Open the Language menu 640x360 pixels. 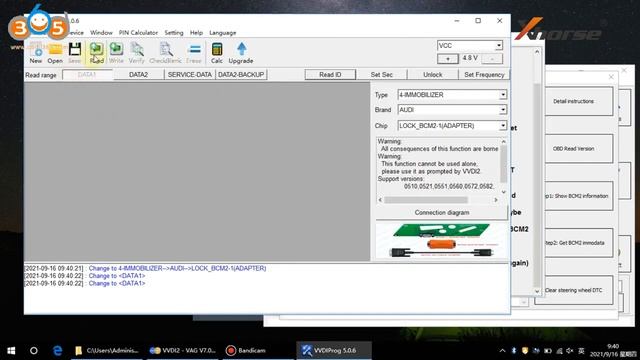[x=223, y=33]
